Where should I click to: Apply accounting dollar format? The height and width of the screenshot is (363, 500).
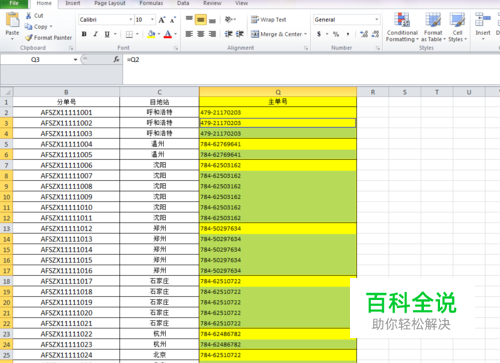point(319,34)
